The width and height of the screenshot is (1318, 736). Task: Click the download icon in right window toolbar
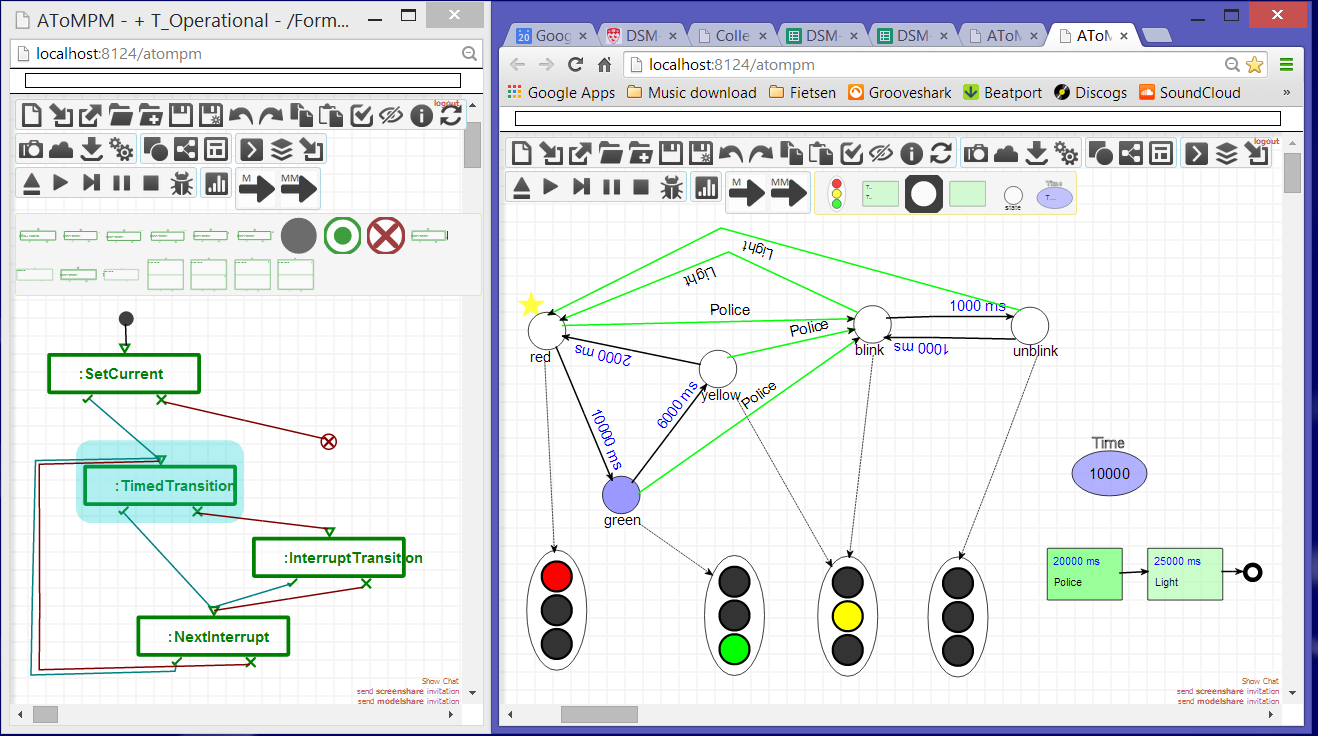(x=1037, y=153)
